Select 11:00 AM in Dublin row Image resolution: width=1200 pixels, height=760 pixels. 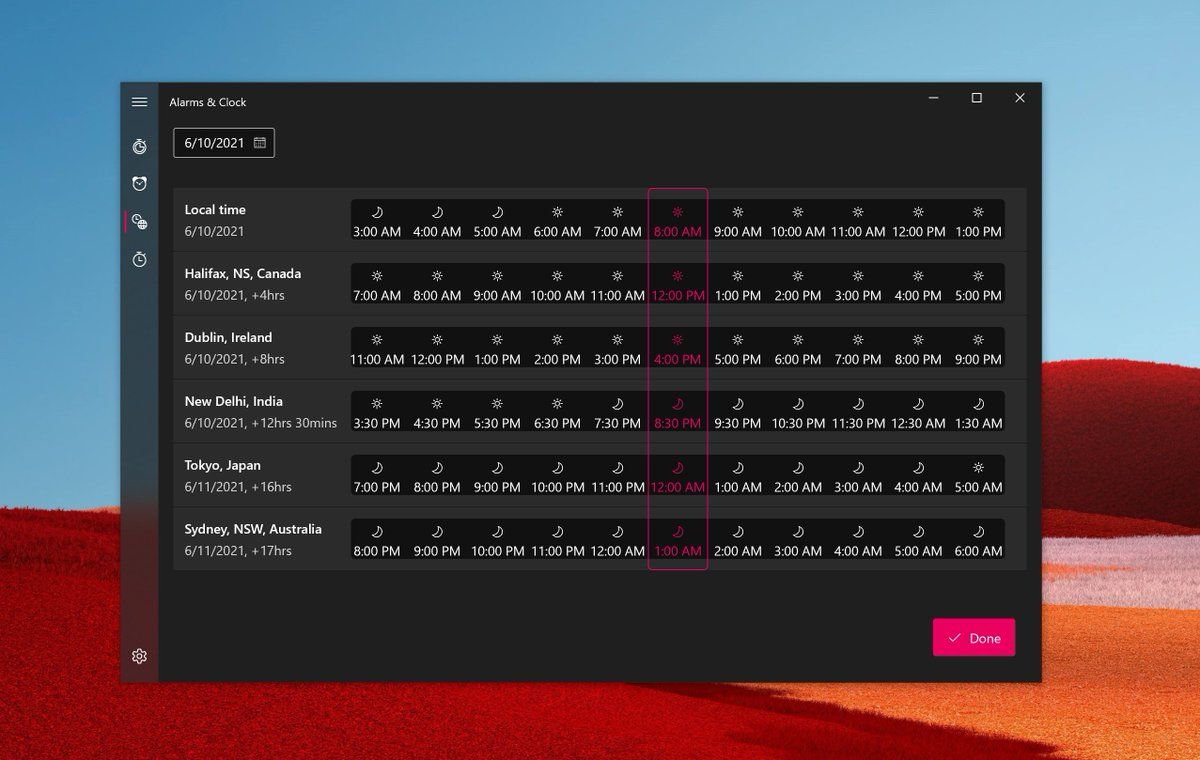click(377, 349)
